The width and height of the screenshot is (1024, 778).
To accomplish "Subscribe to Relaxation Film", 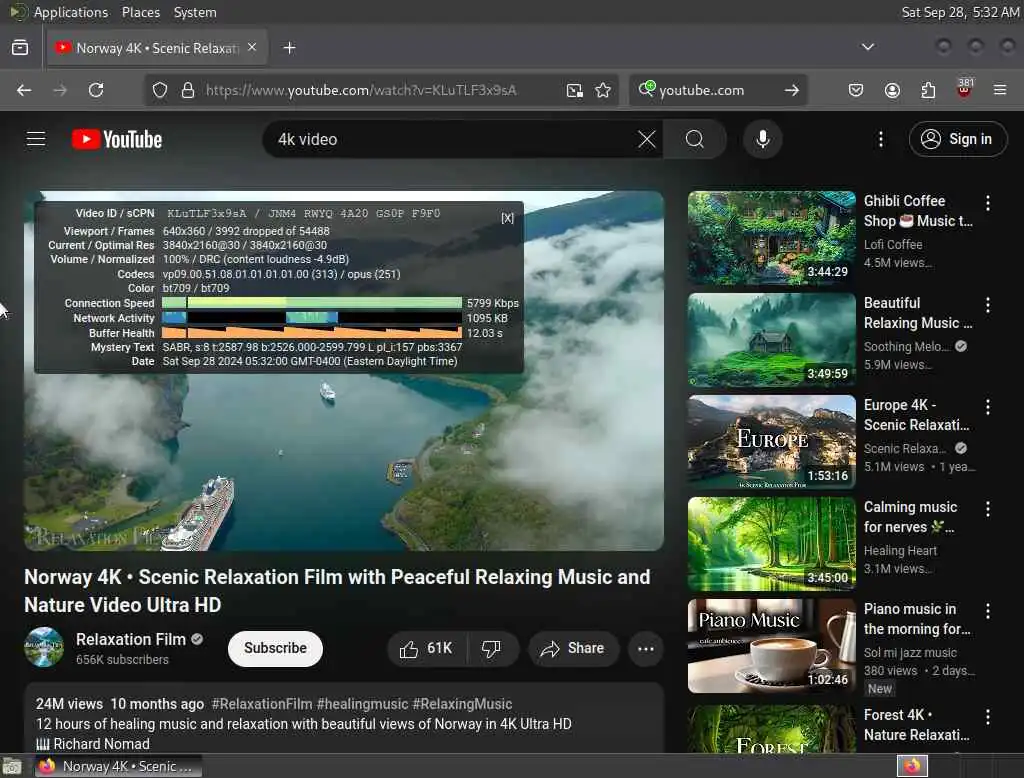I will point(275,649).
